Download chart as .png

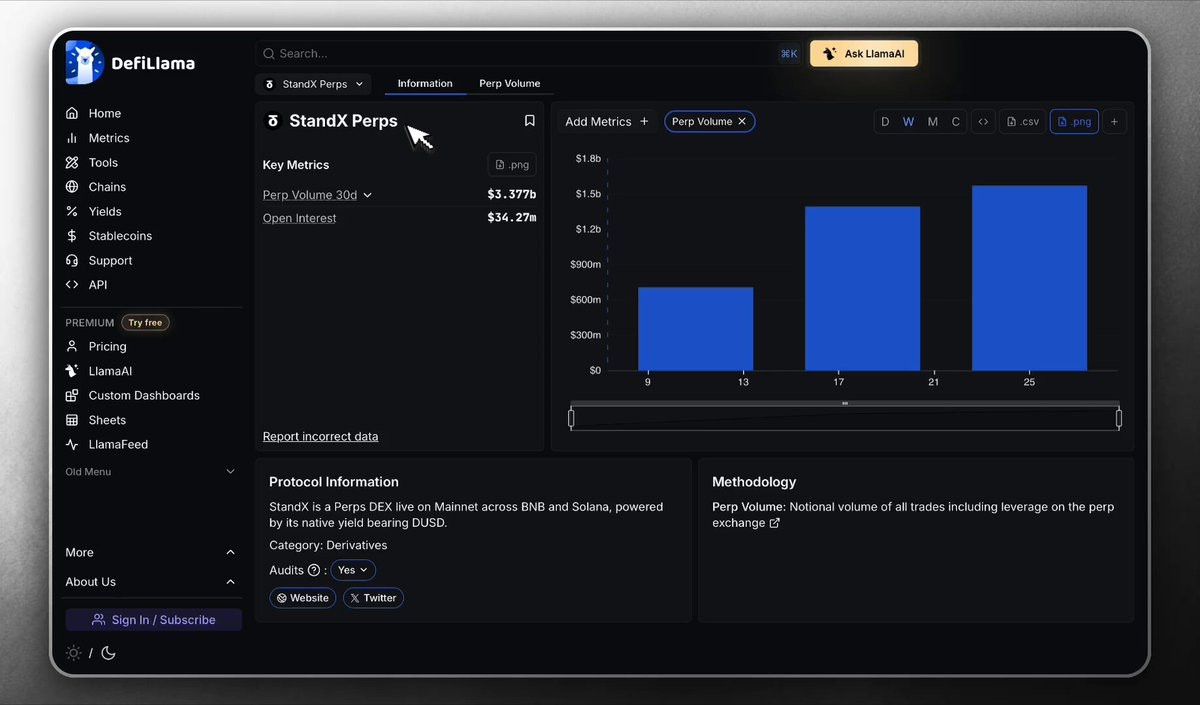1074,122
